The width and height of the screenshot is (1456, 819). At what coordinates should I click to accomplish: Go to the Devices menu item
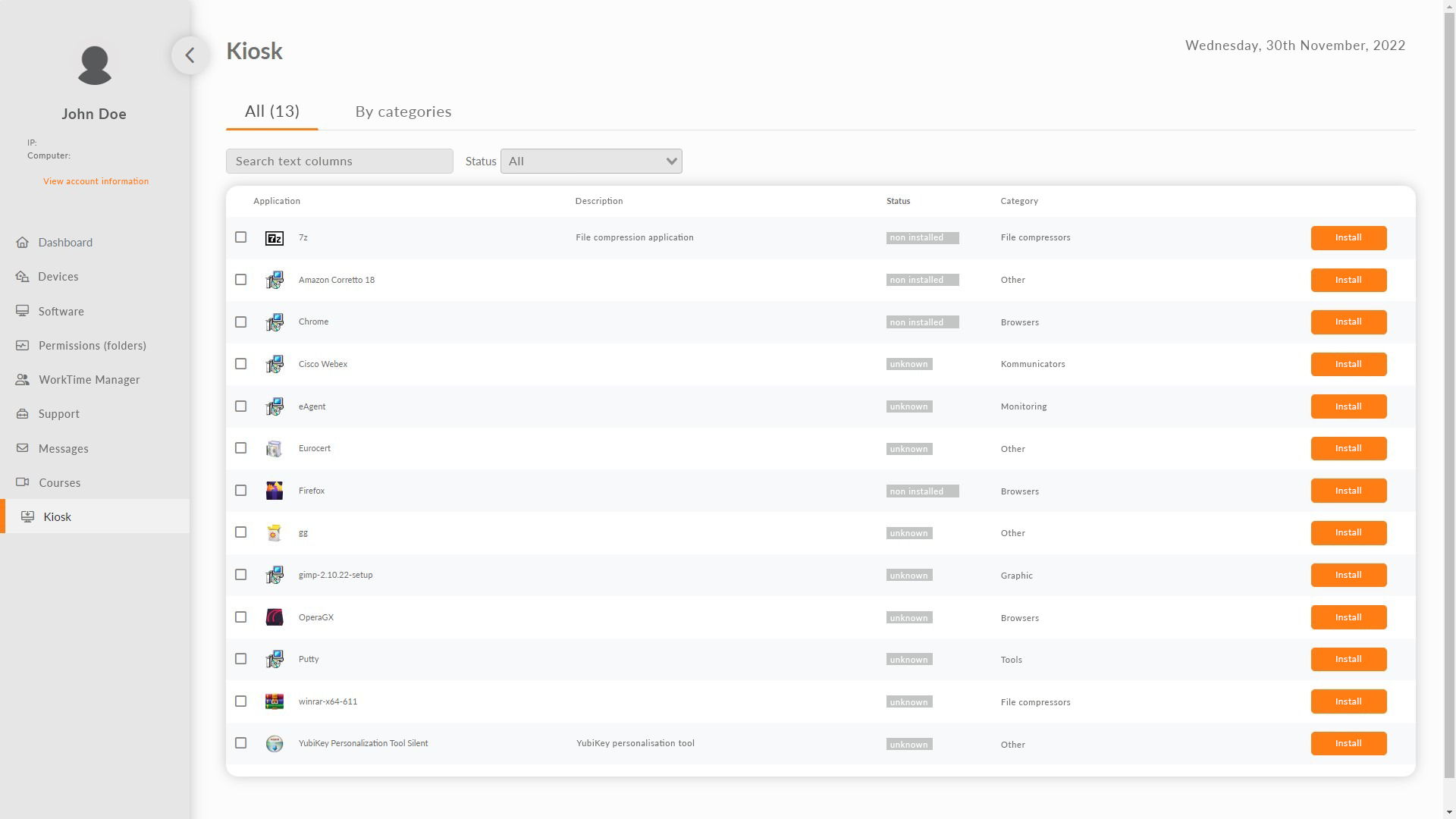(x=58, y=277)
